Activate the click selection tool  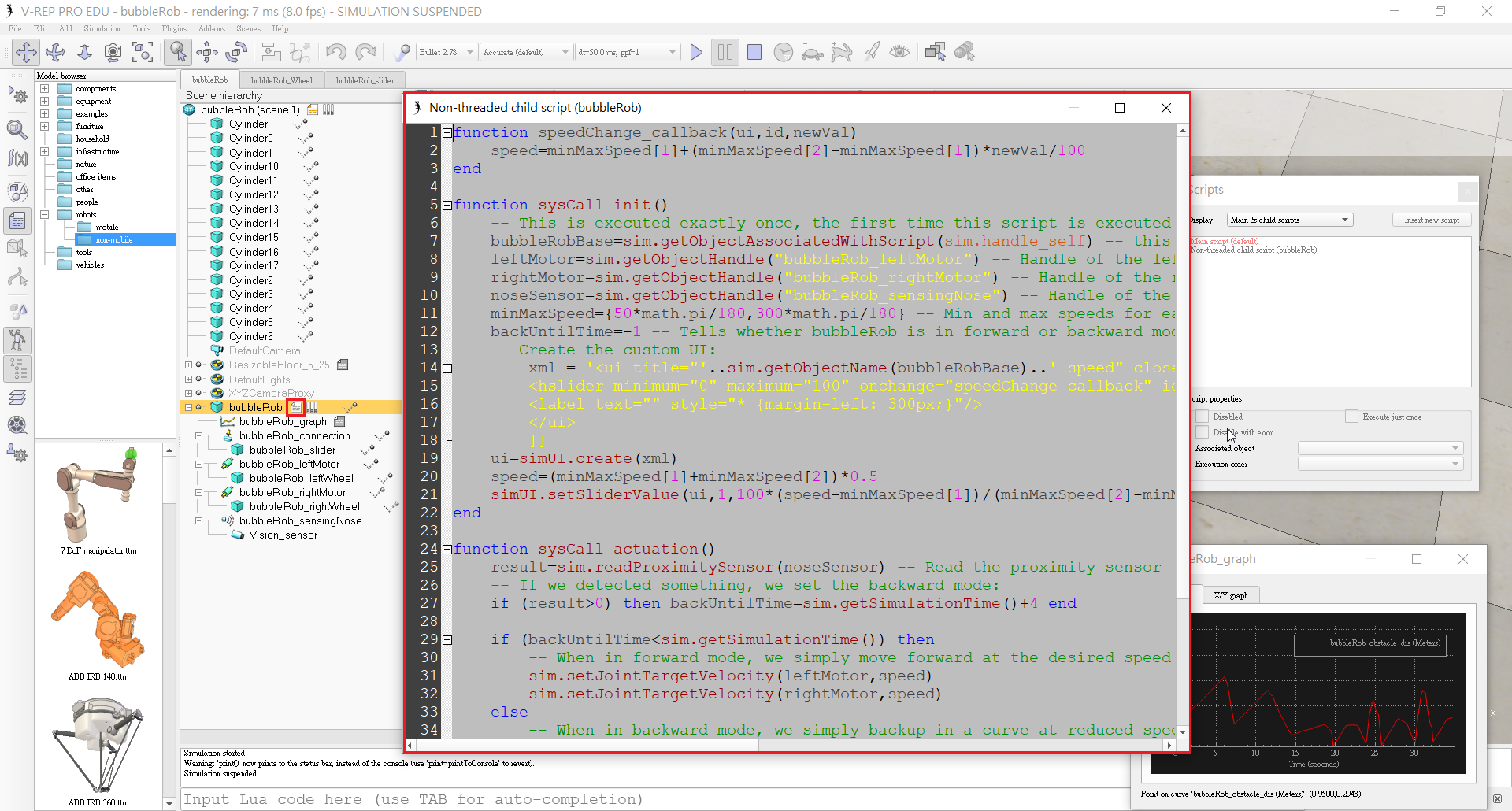178,52
